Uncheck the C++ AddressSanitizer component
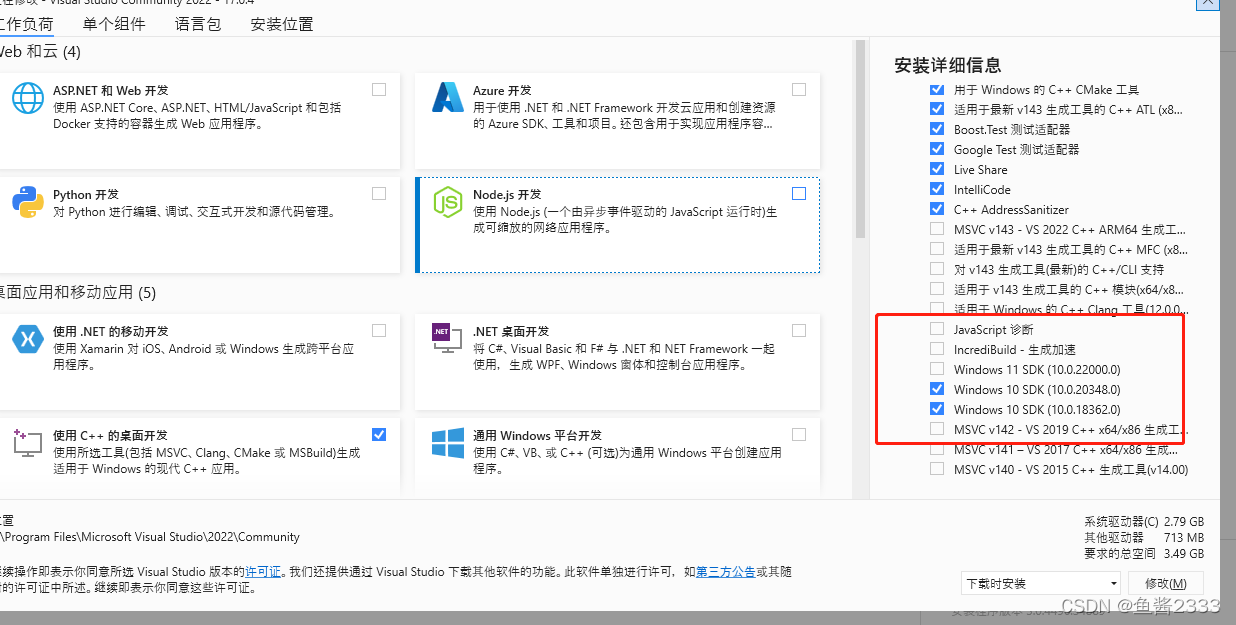Image resolution: width=1236 pixels, height=625 pixels. 937,209
